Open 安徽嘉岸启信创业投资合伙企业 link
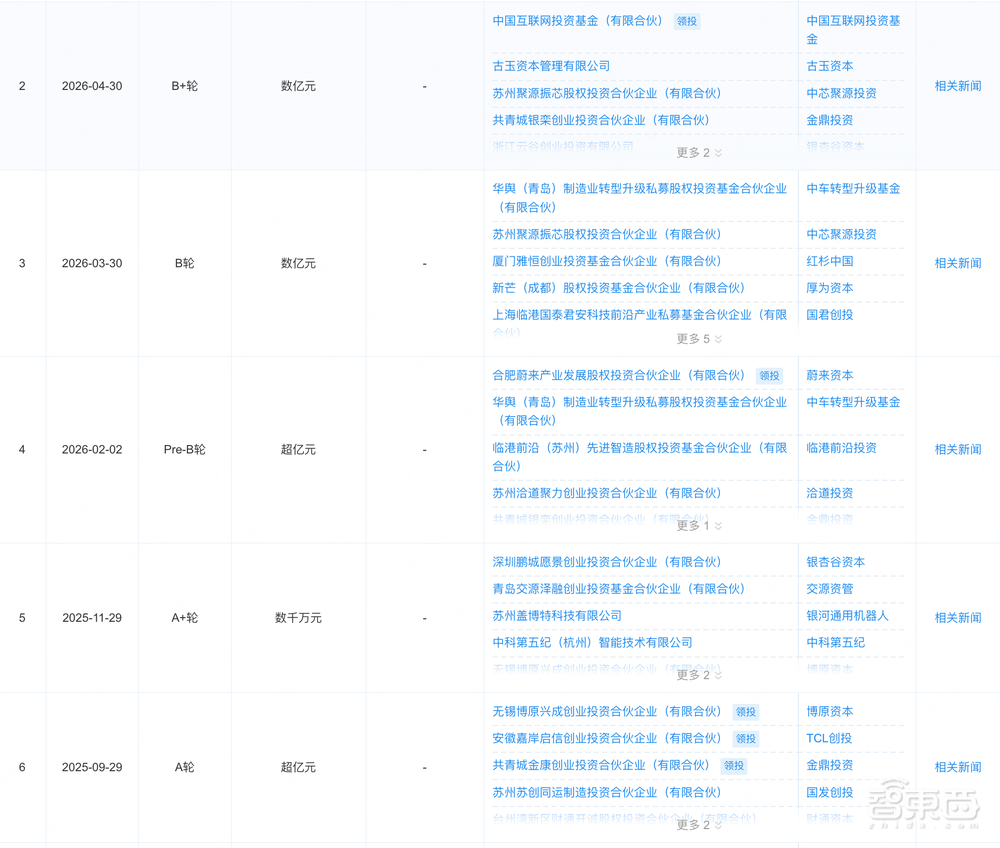 (x=607, y=738)
